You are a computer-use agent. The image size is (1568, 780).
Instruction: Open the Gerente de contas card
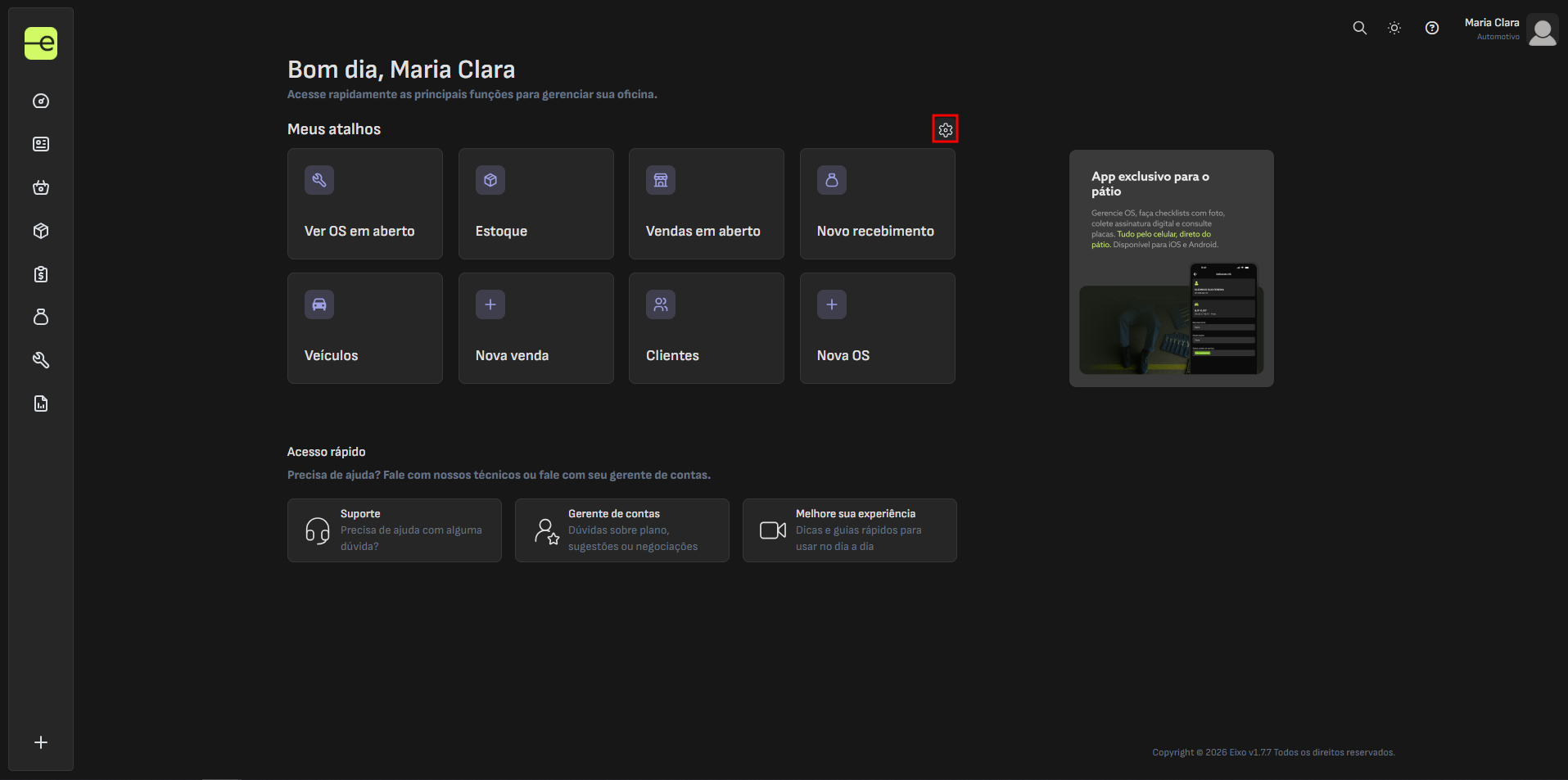pos(621,530)
